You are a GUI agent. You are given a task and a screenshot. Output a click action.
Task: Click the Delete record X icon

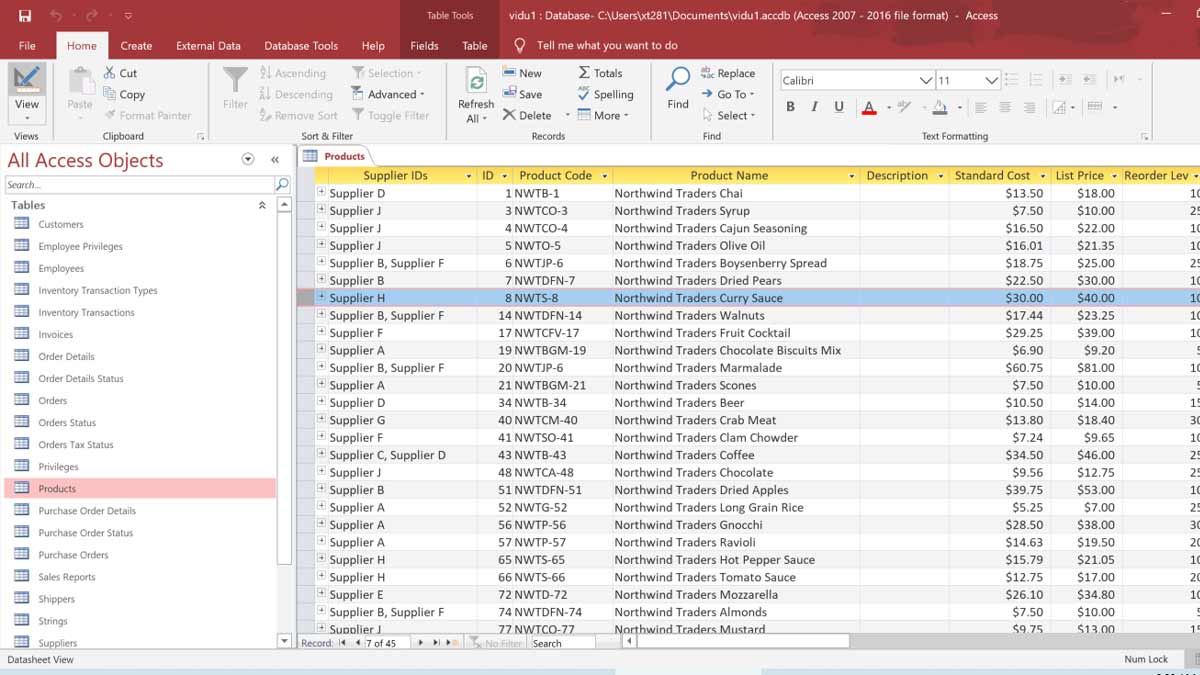(x=509, y=115)
